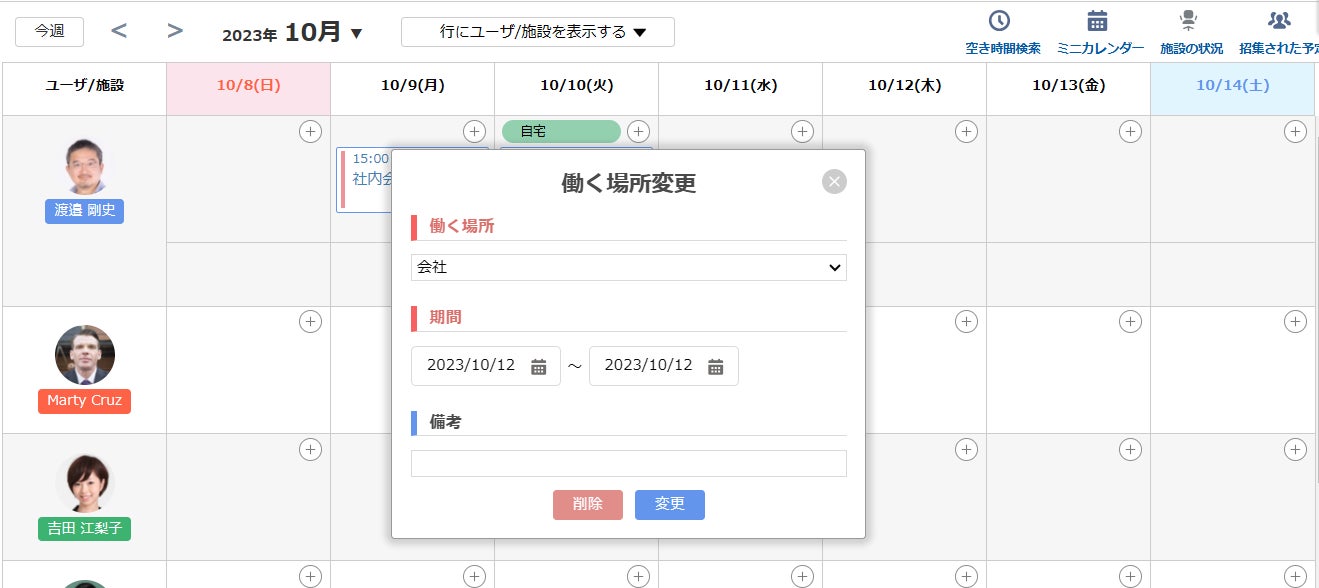Select the green 自宅 location tag

coord(560,131)
